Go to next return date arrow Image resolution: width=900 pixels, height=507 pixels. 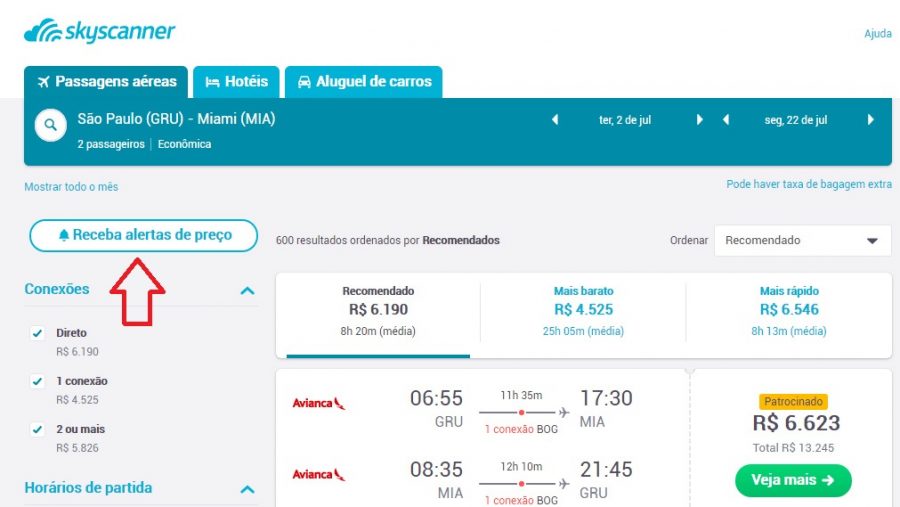click(870, 120)
